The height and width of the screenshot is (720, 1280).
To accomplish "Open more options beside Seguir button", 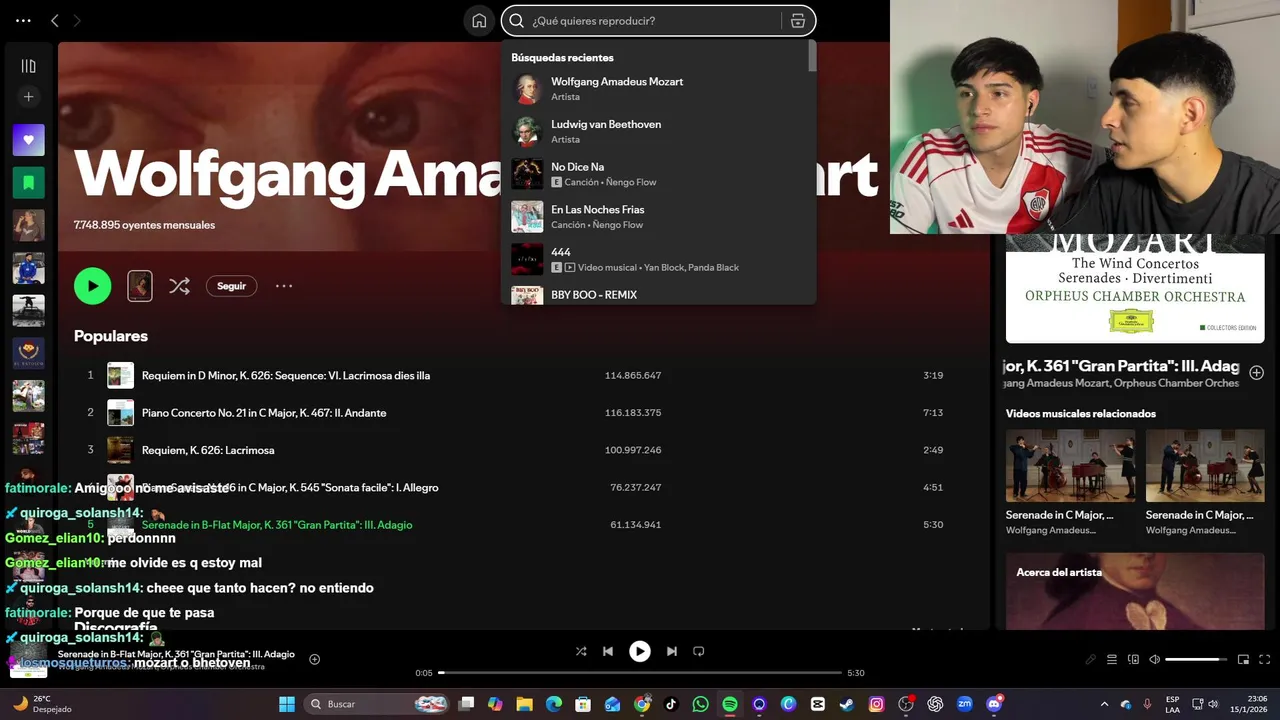I will (284, 286).
